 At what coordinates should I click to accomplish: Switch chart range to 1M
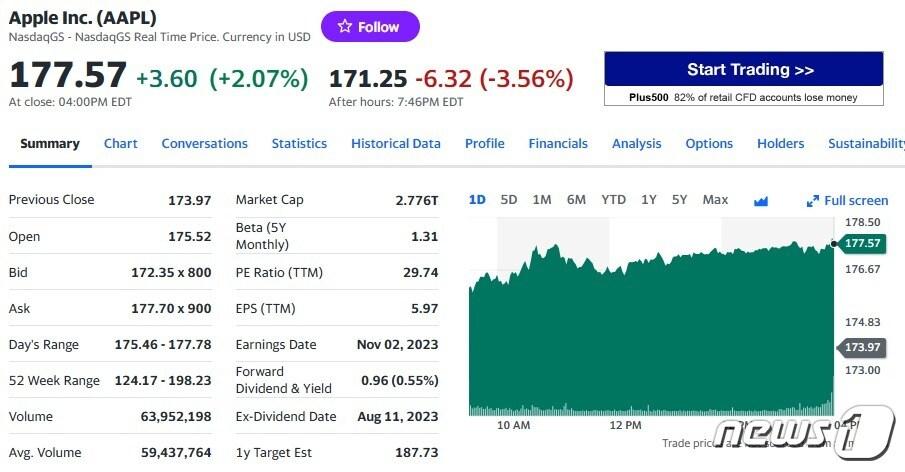click(542, 200)
